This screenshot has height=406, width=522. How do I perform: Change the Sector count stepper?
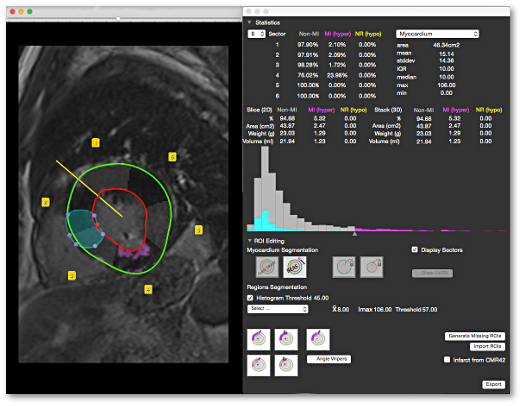(x=256, y=34)
